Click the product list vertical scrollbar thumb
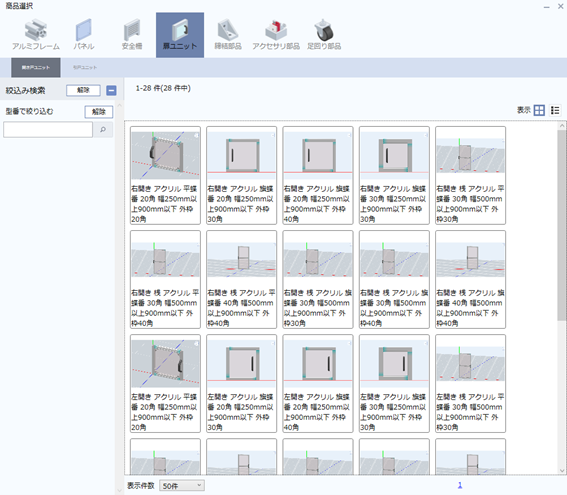Screen dimensions: 567x495 tap(562, 225)
